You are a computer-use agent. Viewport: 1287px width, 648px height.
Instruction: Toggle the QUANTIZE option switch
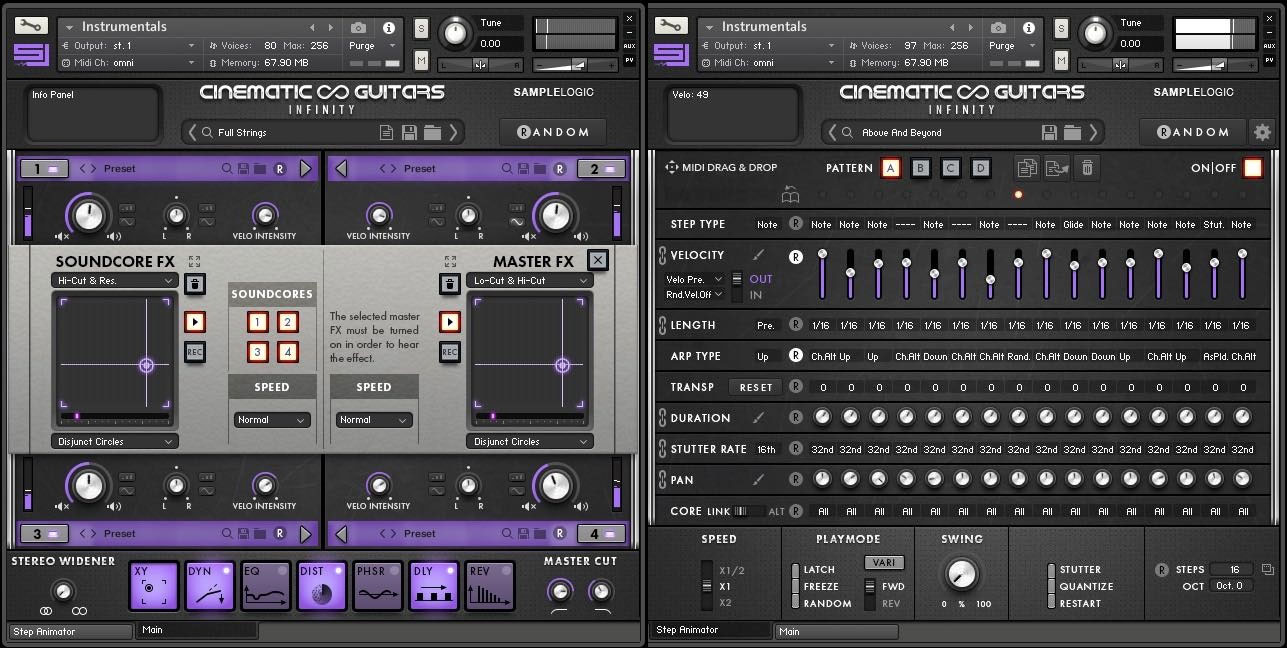(1051, 587)
